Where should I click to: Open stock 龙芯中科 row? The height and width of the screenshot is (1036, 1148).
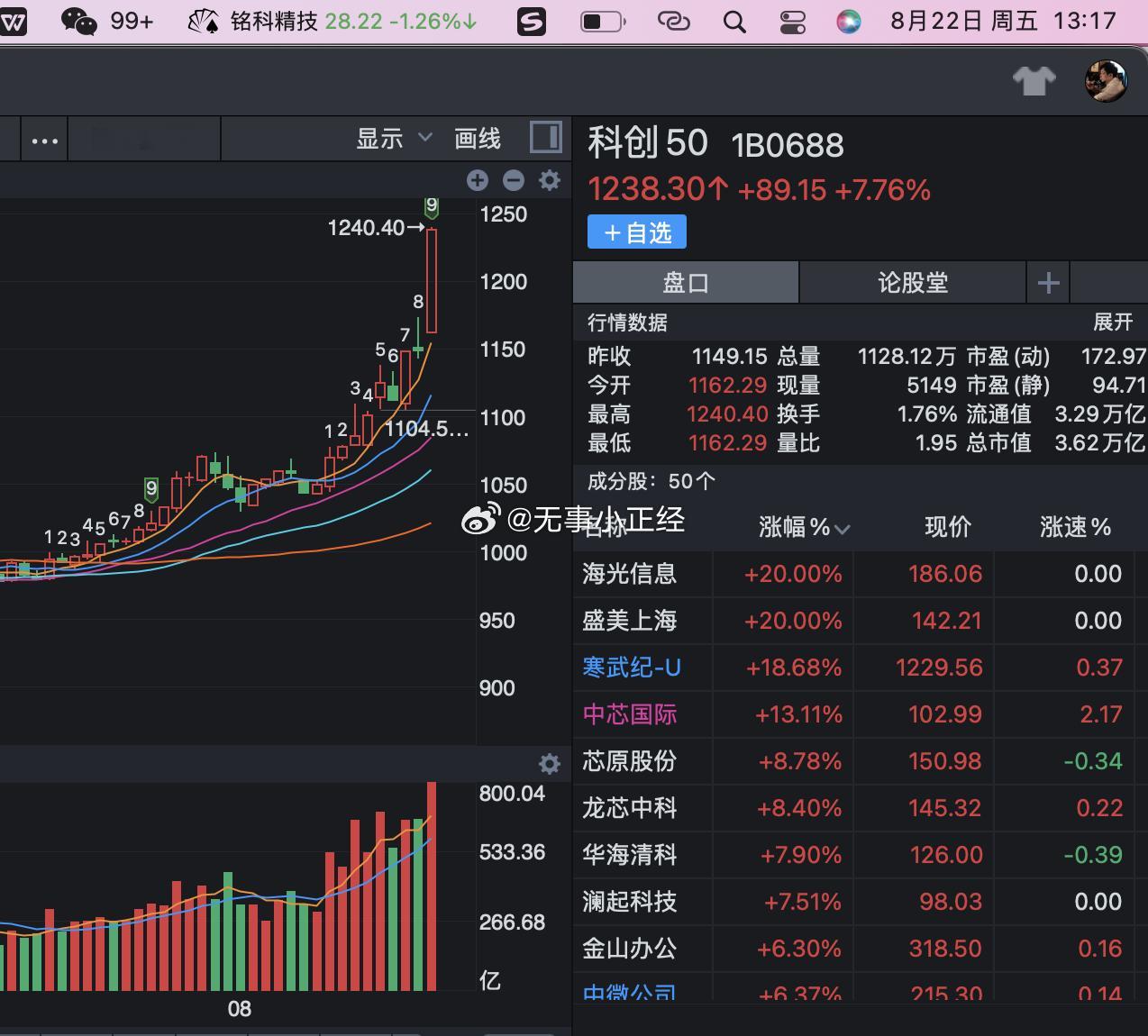(x=860, y=808)
